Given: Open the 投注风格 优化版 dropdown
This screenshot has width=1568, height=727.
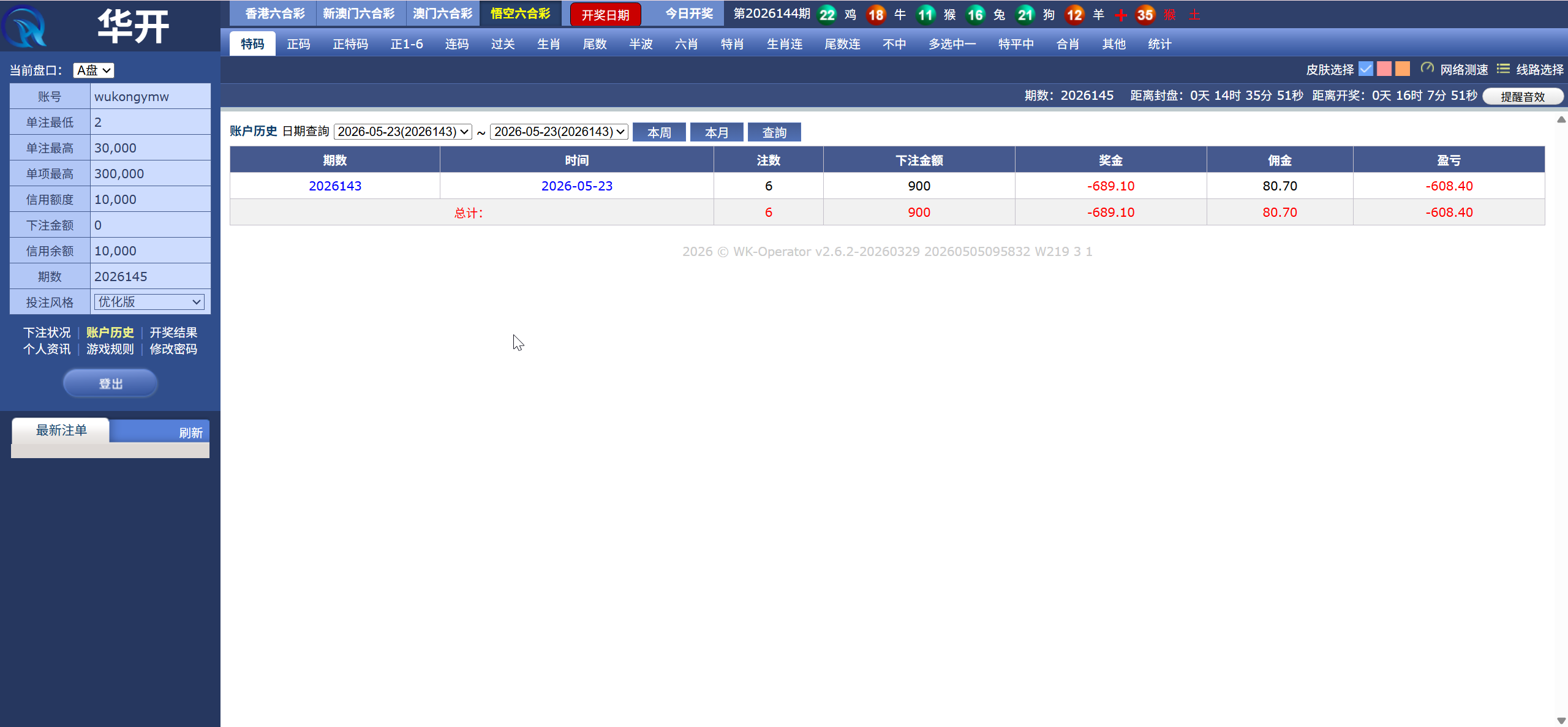Looking at the screenshot, I should 149,302.
